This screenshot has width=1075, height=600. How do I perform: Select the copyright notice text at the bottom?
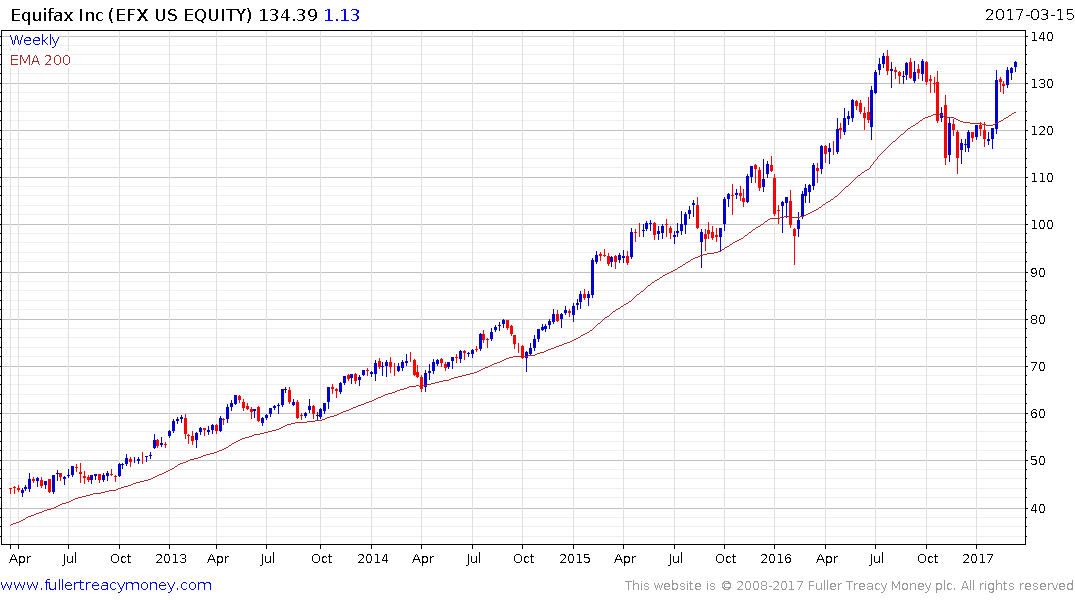click(x=849, y=586)
